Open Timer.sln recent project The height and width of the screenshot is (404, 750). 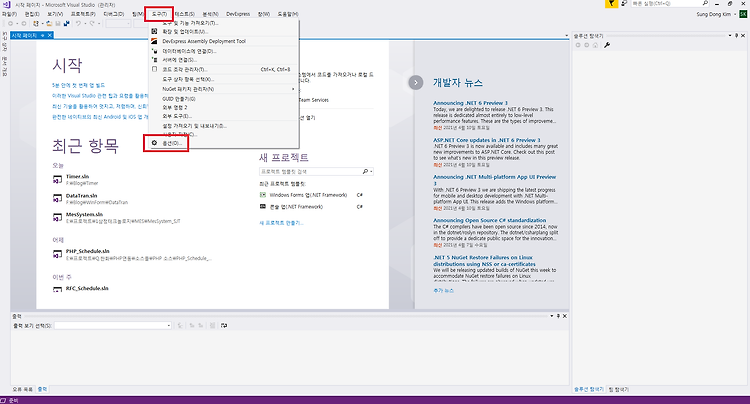[77, 177]
